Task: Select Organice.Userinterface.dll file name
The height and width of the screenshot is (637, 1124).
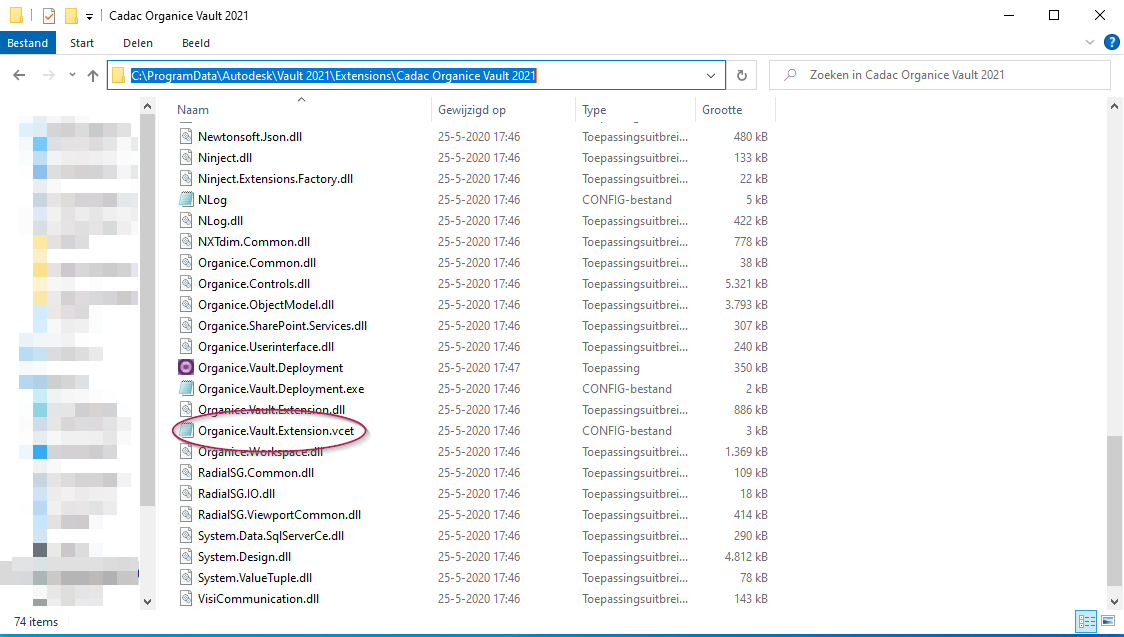Action: (x=266, y=347)
